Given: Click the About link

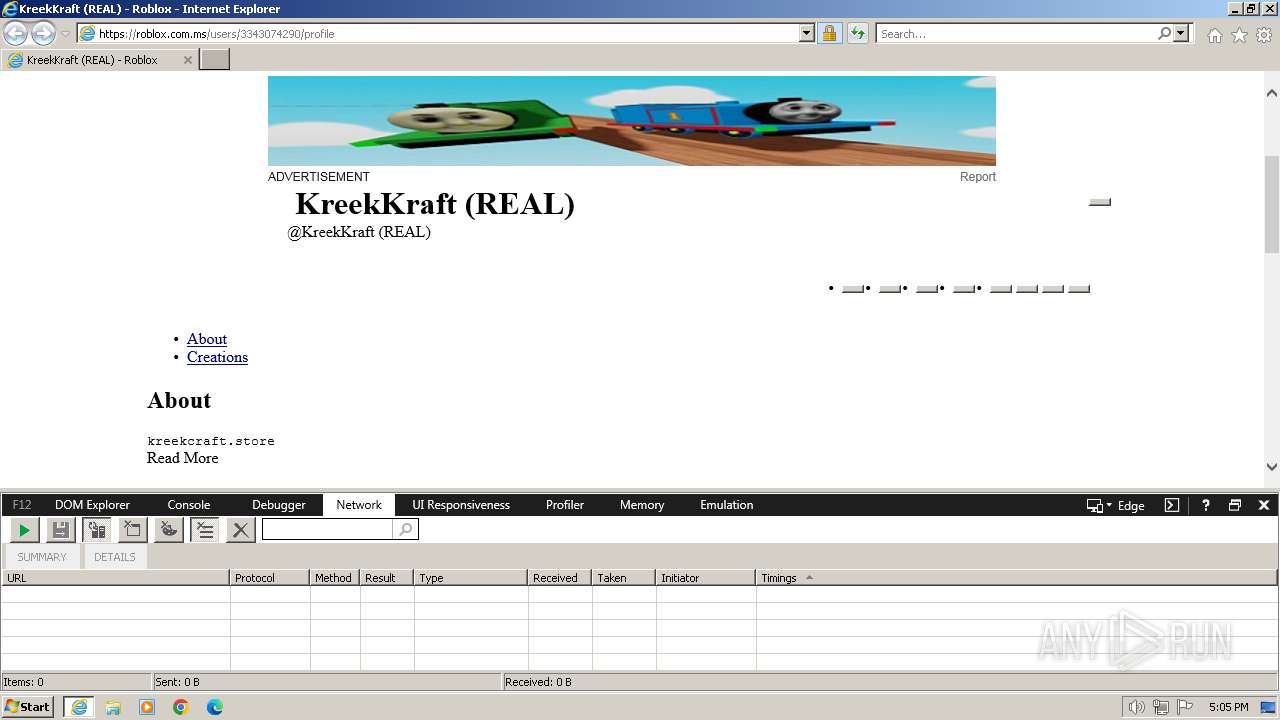Looking at the screenshot, I should [207, 339].
